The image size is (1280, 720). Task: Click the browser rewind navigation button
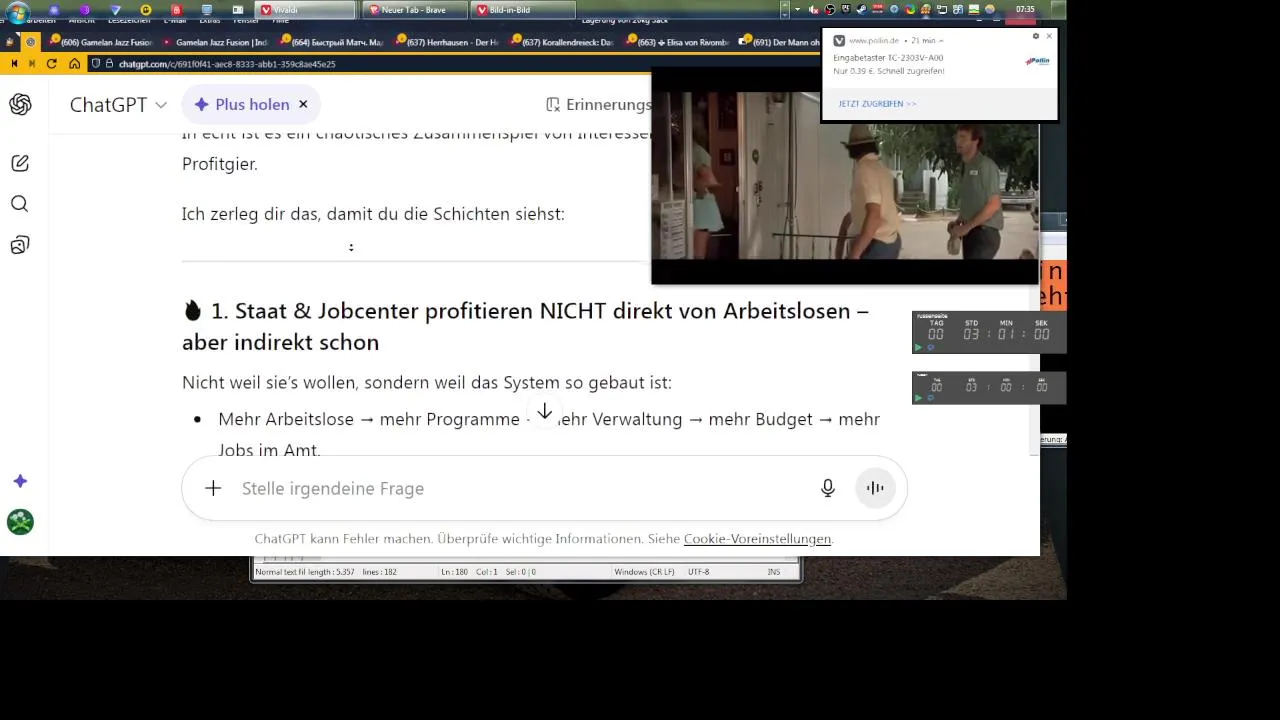(x=14, y=64)
